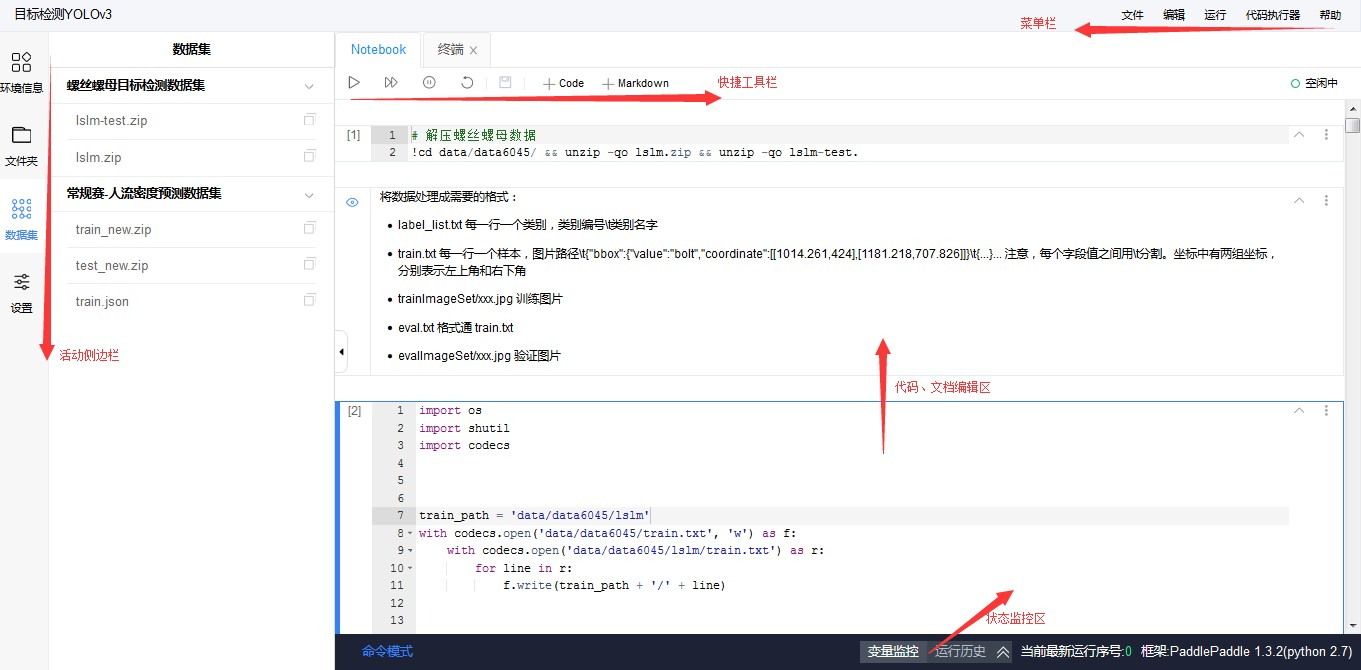
Task: Click the notebook vertical scrollbar thumb
Action: point(1352,125)
